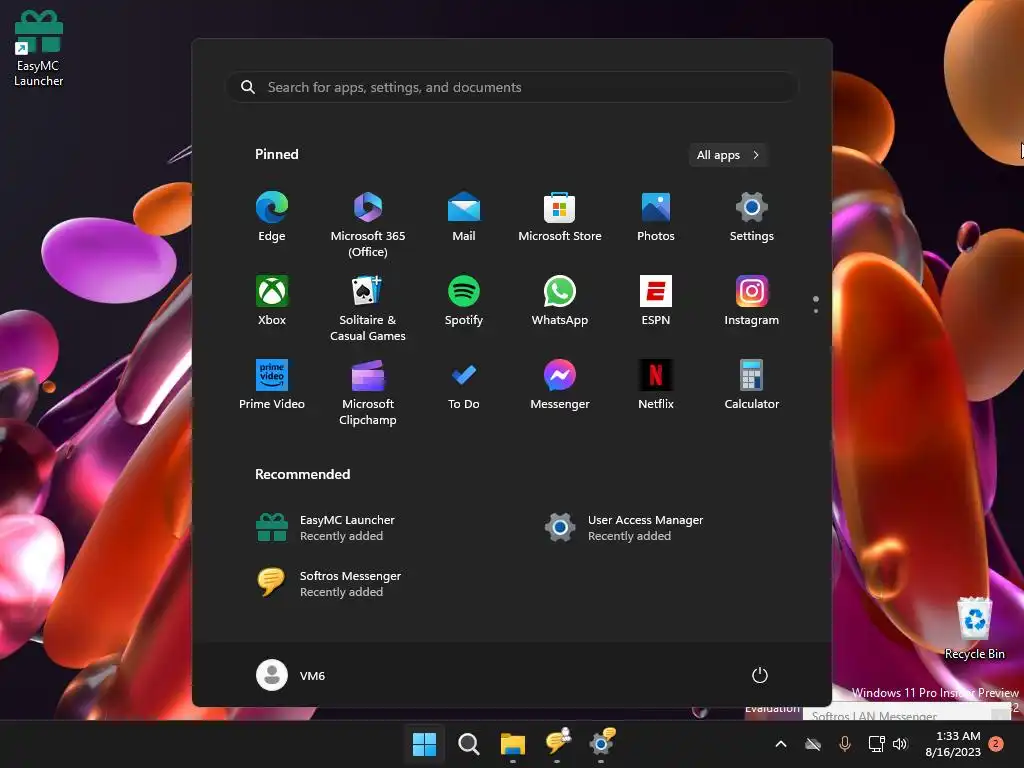Open Settings from pinned apps
1024x768 pixels.
[752, 217]
